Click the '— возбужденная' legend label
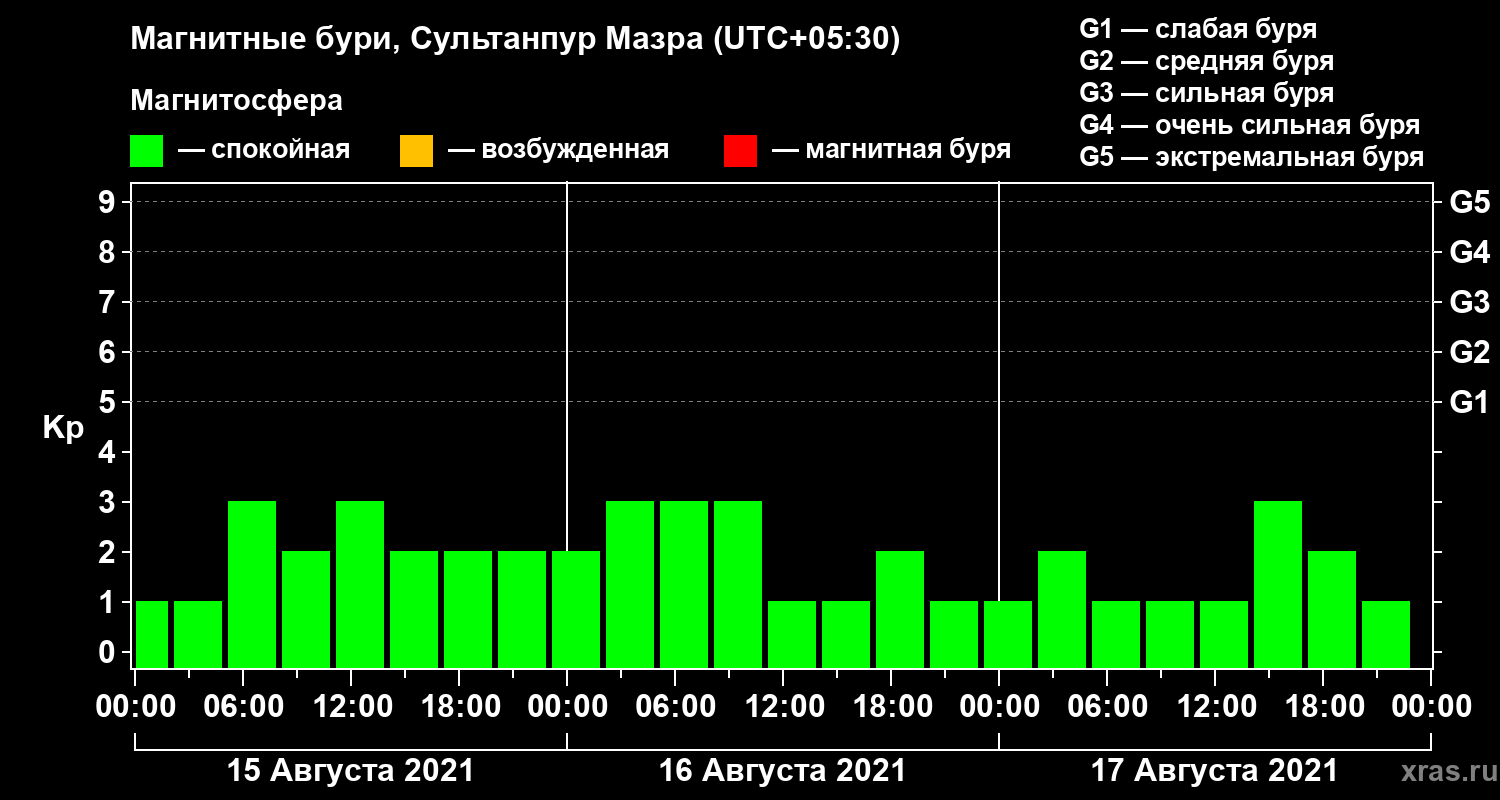Viewport: 1500px width, 800px height. (x=558, y=151)
